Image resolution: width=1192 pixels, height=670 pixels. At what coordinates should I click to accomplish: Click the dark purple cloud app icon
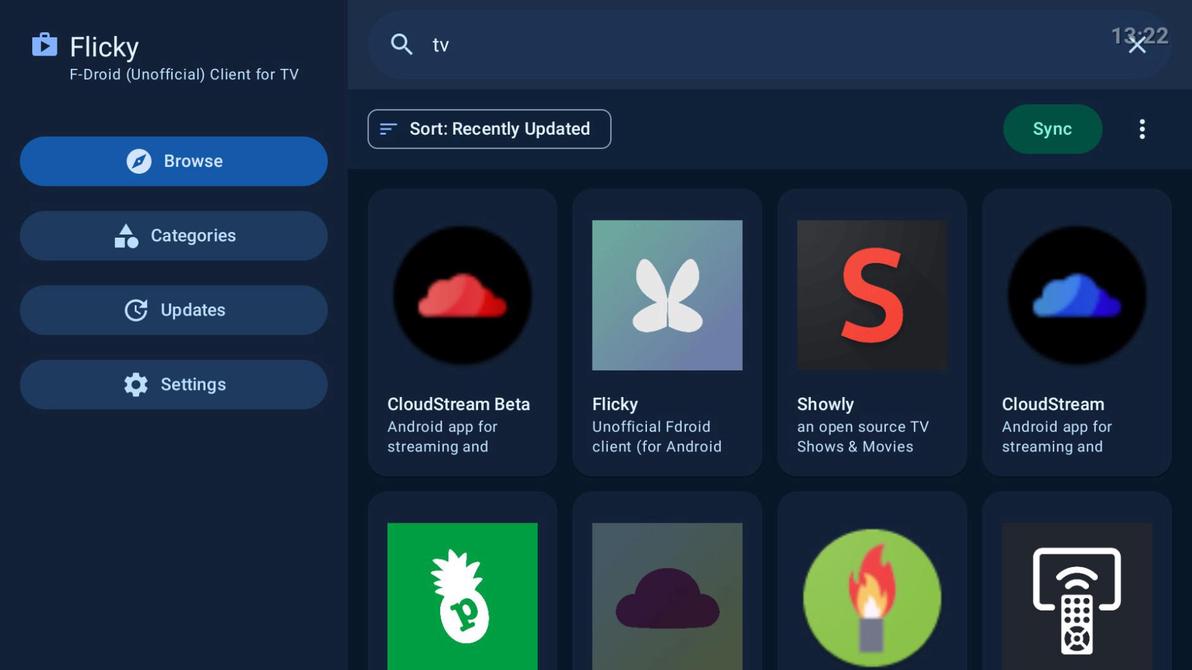click(667, 597)
